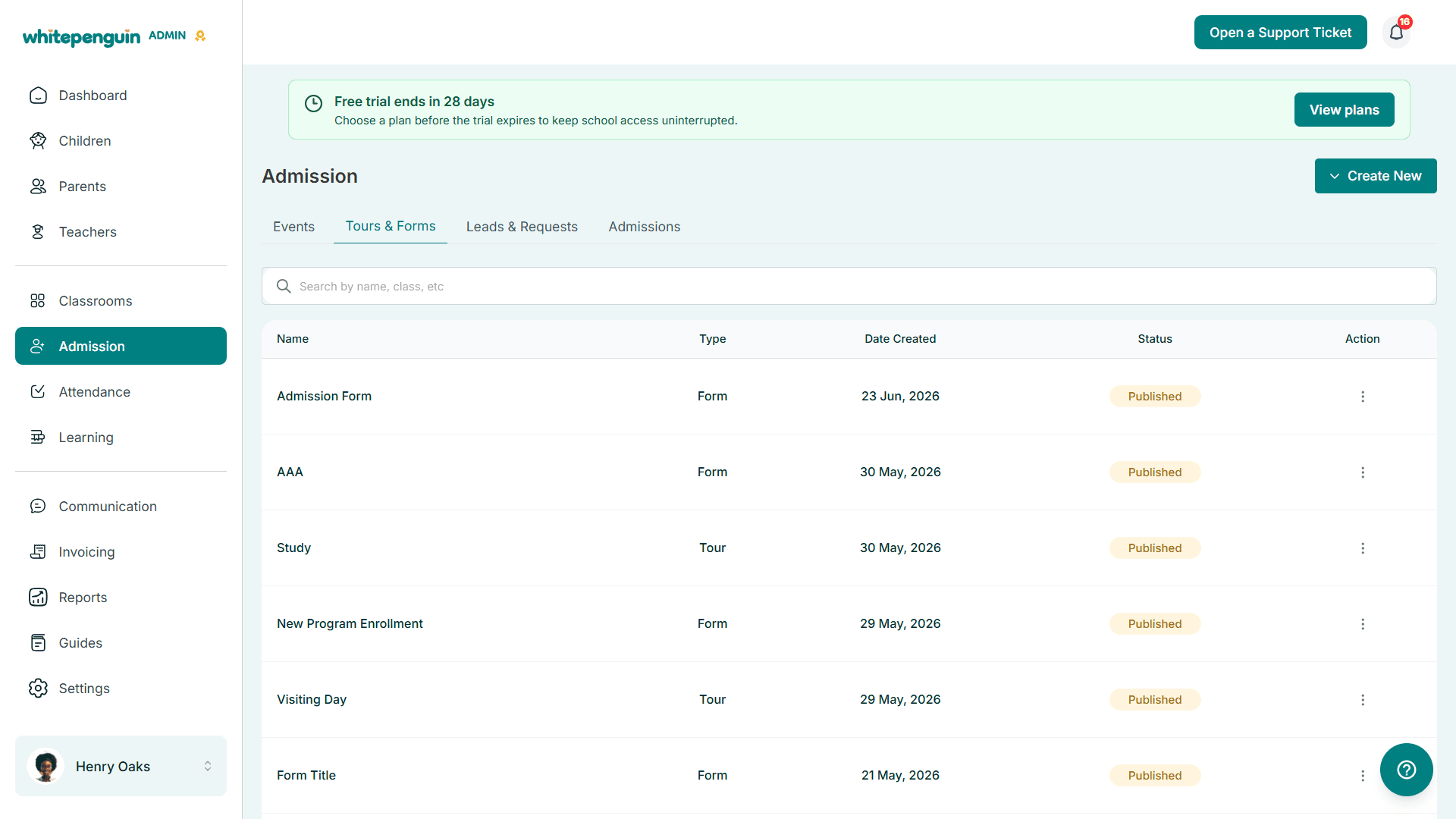Click the View plans button

[1344, 110]
